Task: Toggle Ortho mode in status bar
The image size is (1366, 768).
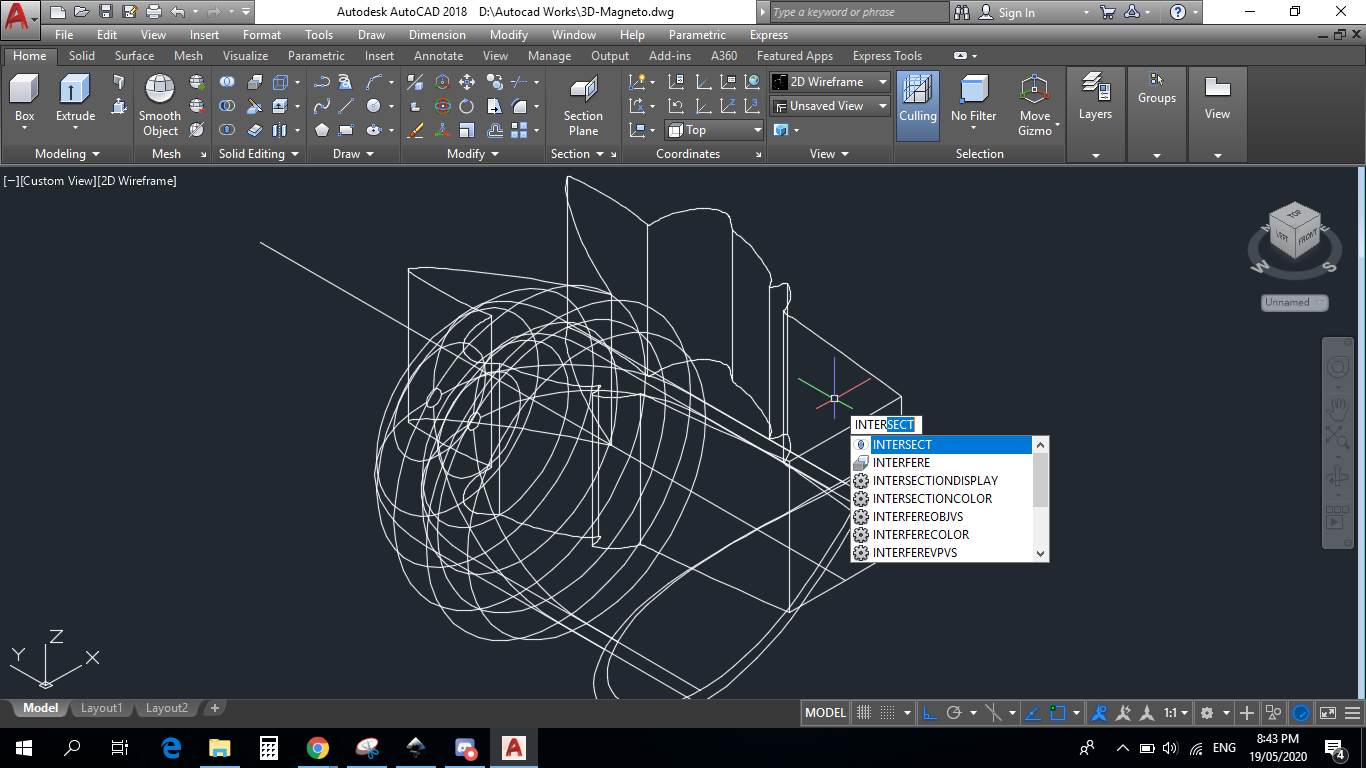Action: point(929,713)
